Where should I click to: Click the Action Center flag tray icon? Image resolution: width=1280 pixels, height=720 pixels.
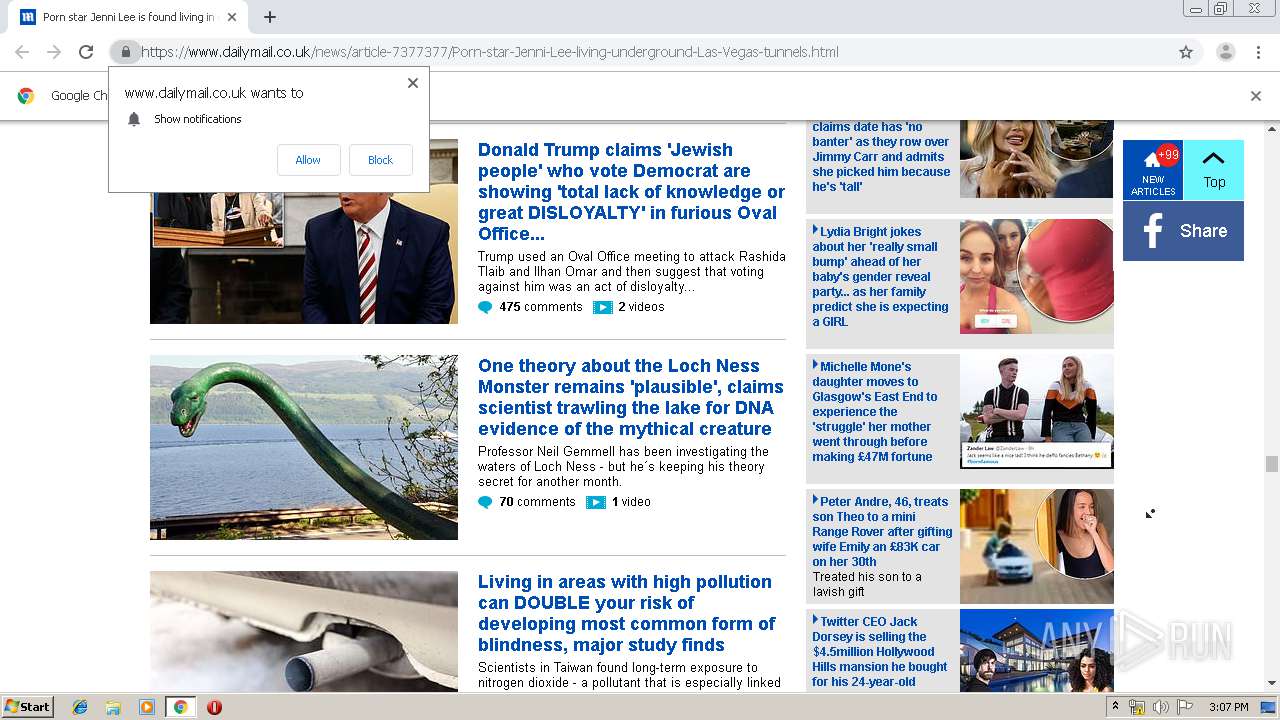point(1185,707)
